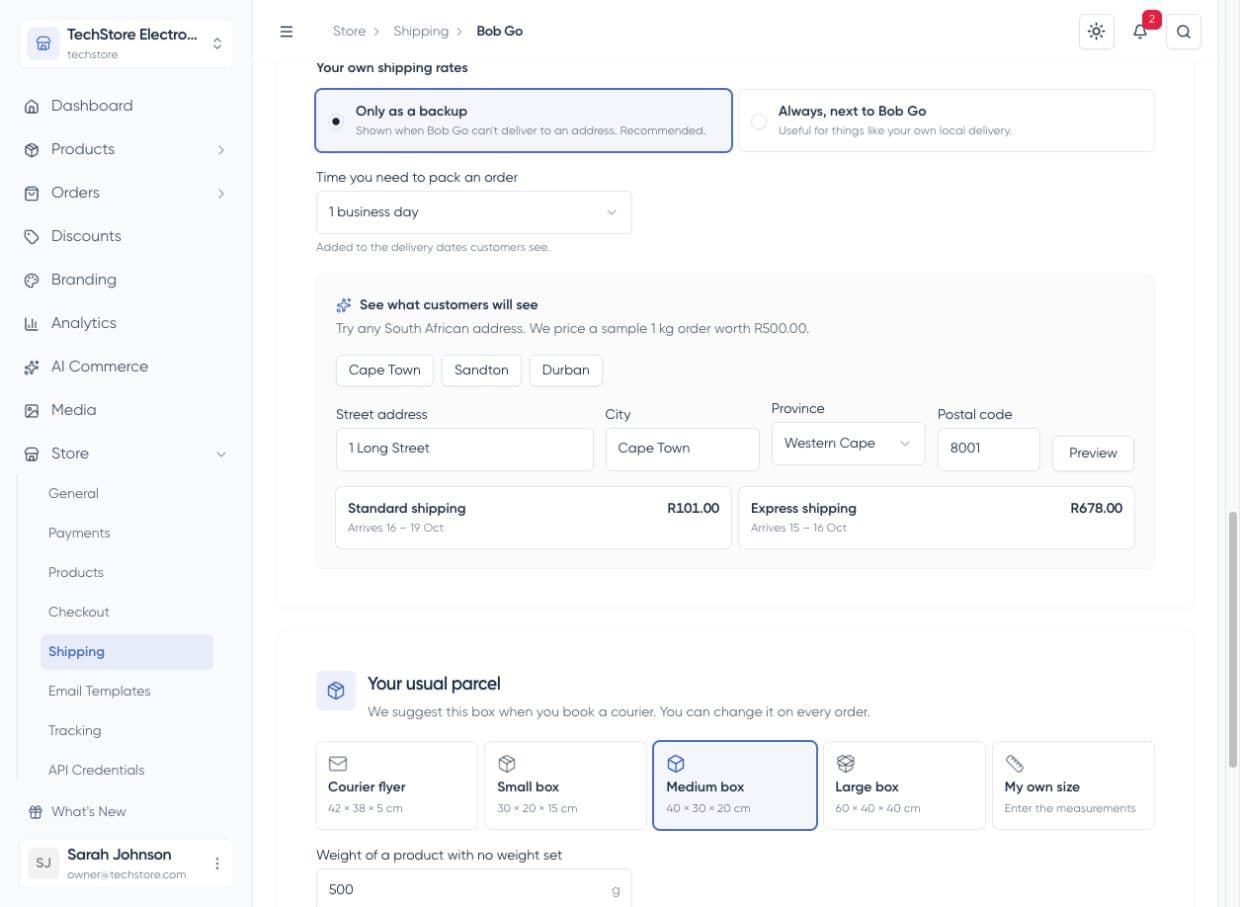
Task: Click the Small box icon
Action: pos(507,764)
